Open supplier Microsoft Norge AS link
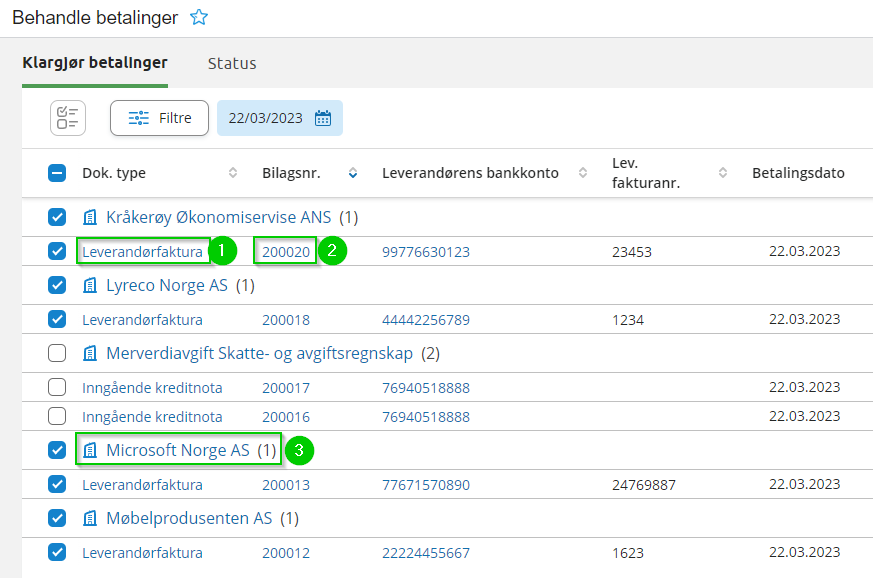This screenshot has width=873, height=578. tap(178, 450)
